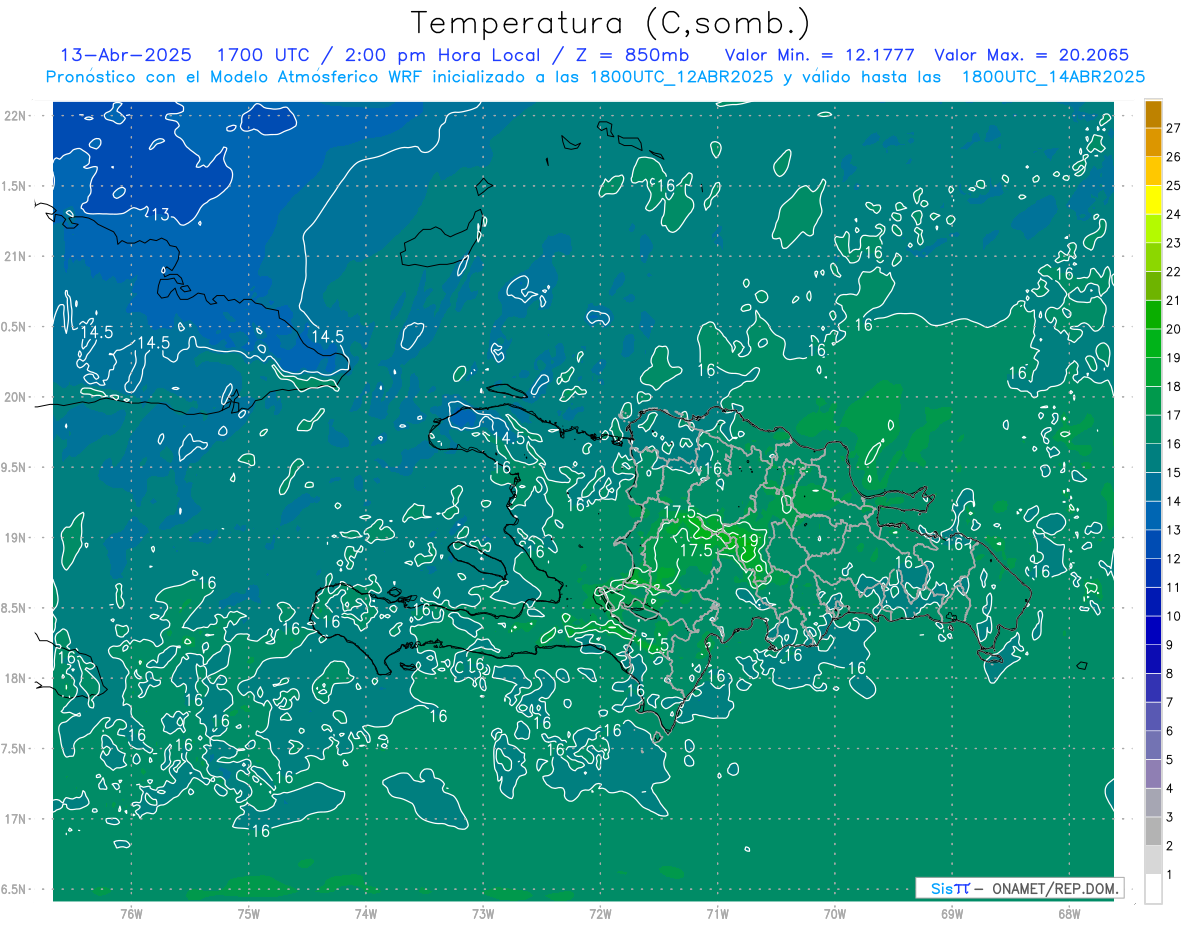Click the '74W' longitude axis label

click(x=366, y=914)
